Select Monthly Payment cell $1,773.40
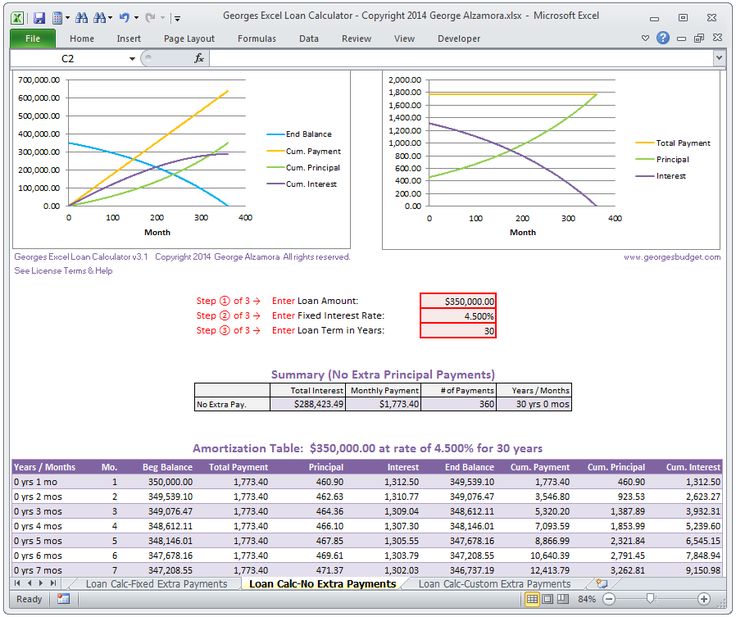Screen dimensions: 736x617 tap(383, 404)
